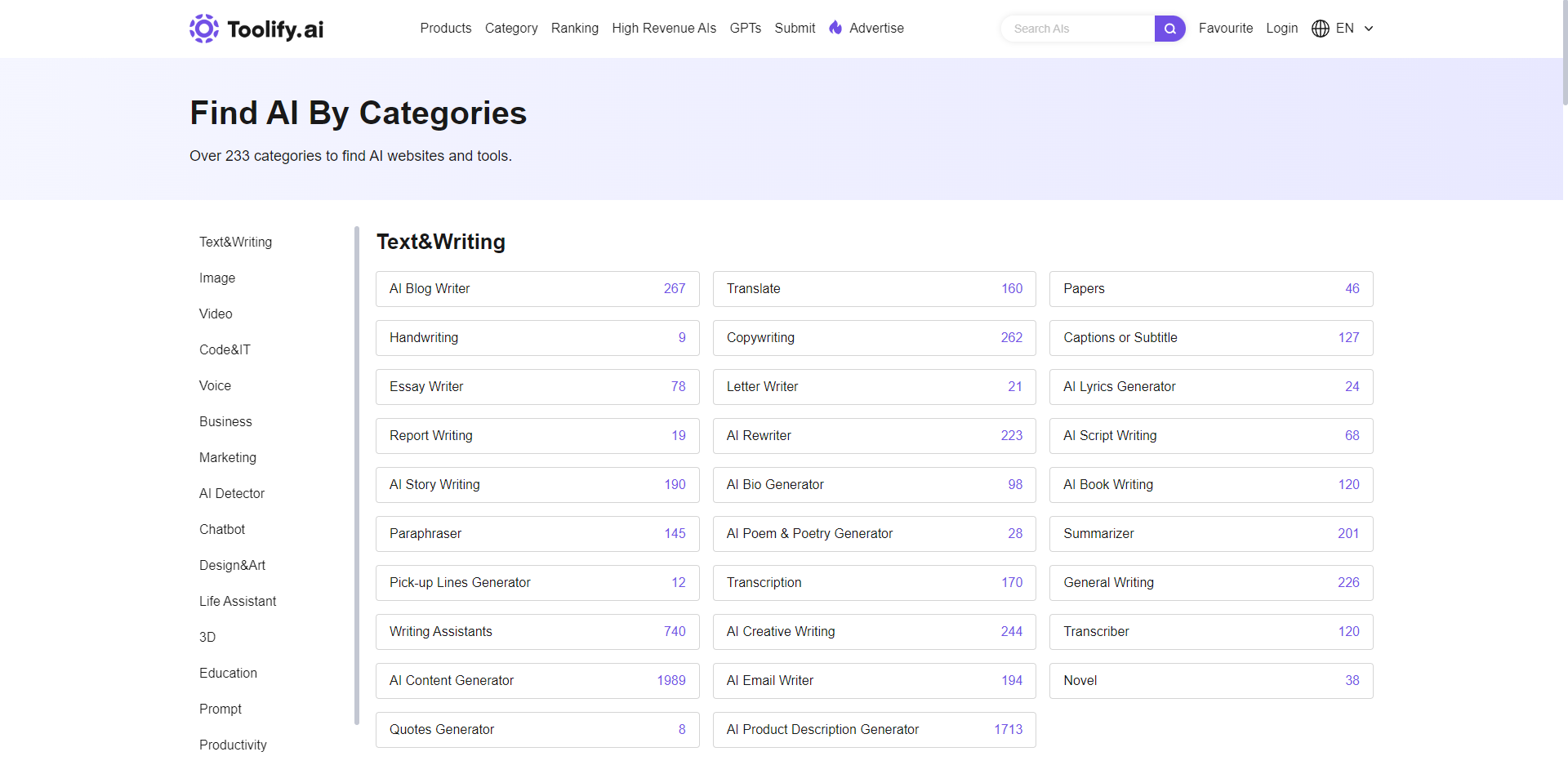This screenshot has height=774, width=1568.
Task: Open the Favourite link
Action: pyautogui.click(x=1226, y=28)
